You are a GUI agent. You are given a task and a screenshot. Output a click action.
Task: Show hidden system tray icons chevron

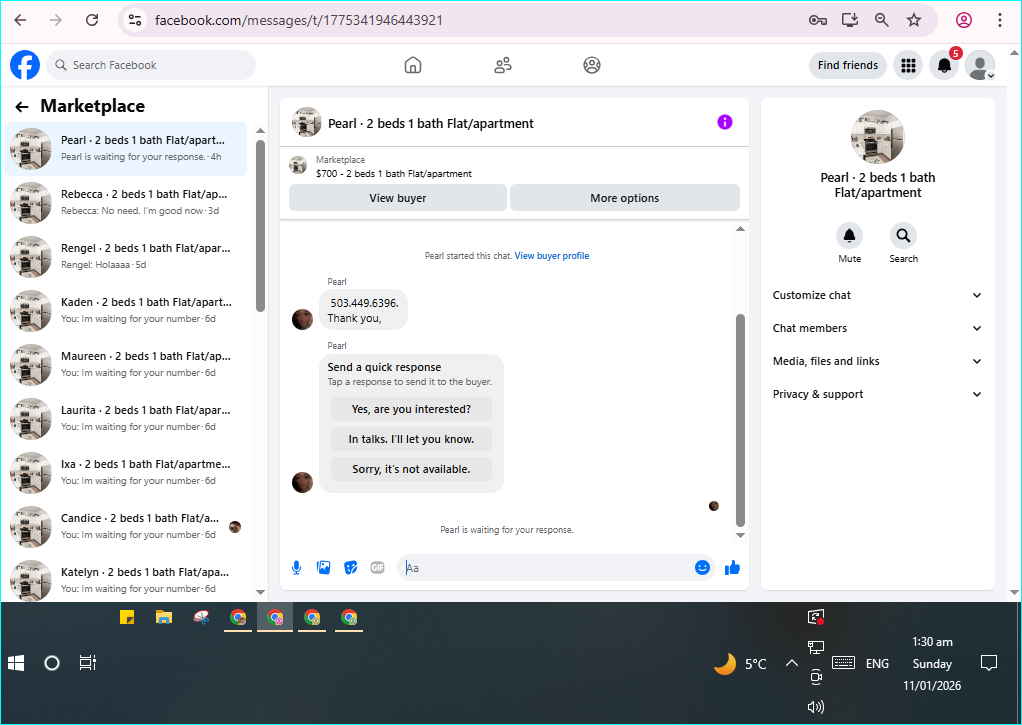(x=791, y=663)
